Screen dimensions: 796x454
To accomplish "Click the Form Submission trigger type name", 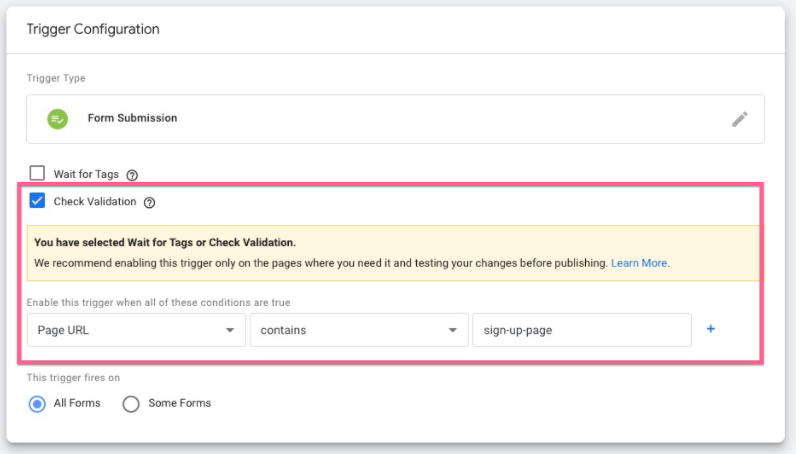I will [x=132, y=118].
